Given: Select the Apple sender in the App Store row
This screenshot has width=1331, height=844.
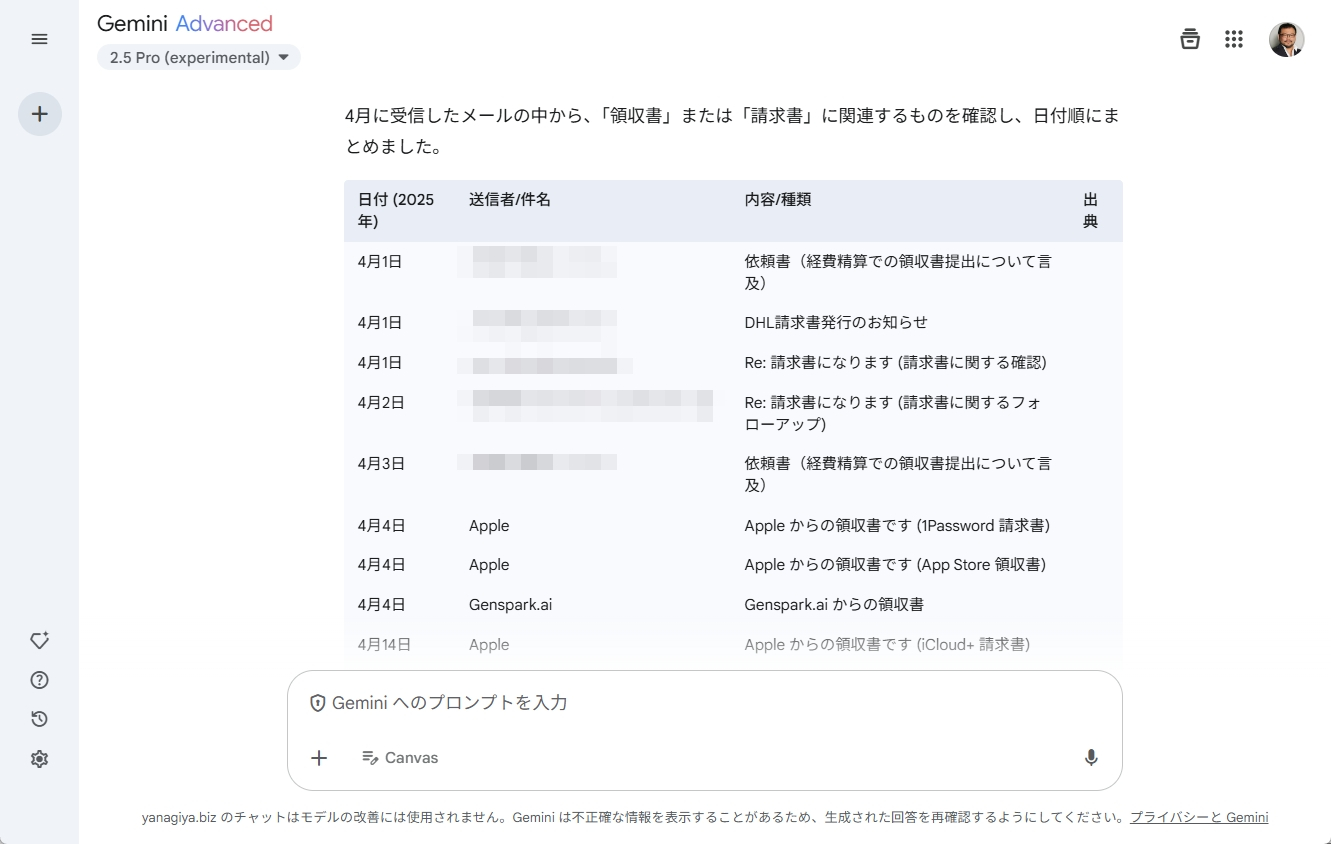Looking at the screenshot, I should point(489,565).
